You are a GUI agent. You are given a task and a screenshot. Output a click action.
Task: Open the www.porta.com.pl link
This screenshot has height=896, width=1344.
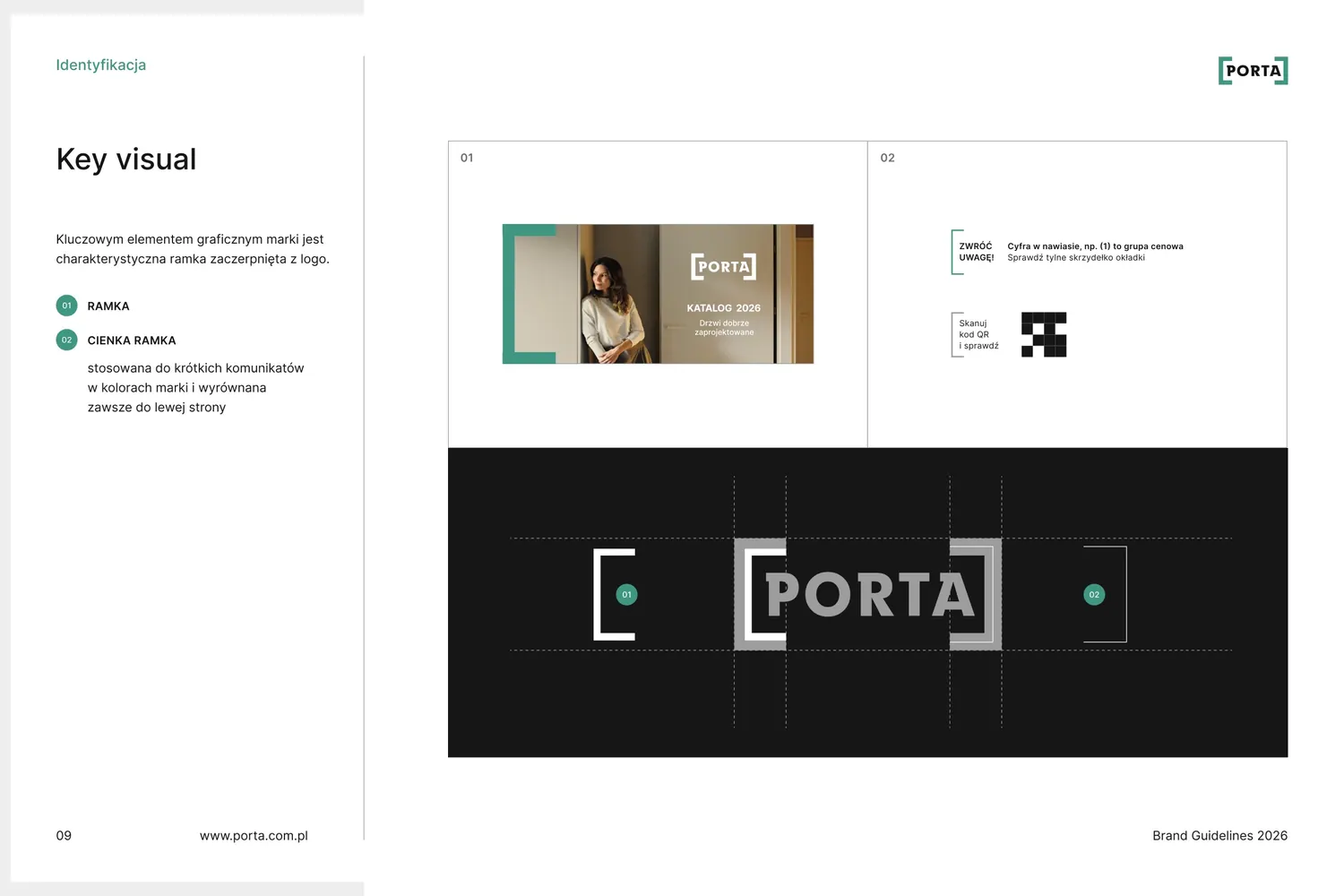point(254,835)
